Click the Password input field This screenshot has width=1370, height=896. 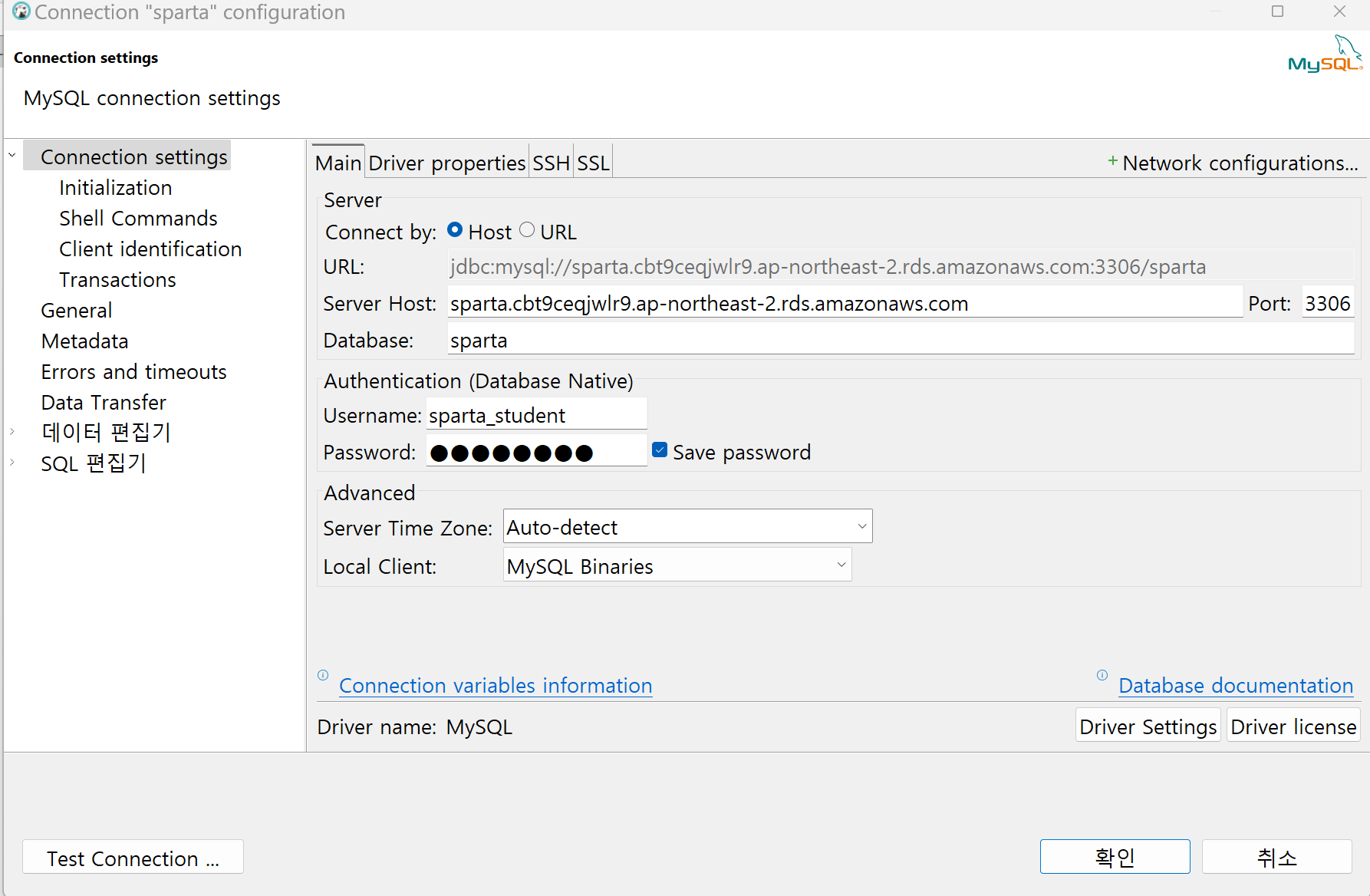tap(537, 452)
